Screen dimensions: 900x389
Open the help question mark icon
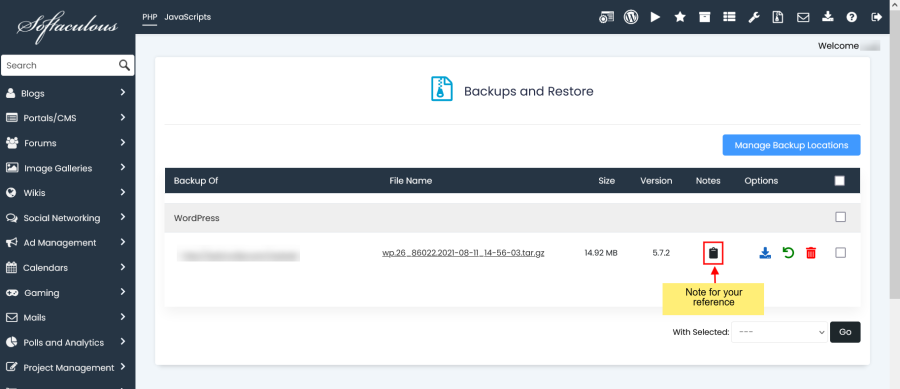pyautogui.click(x=852, y=17)
